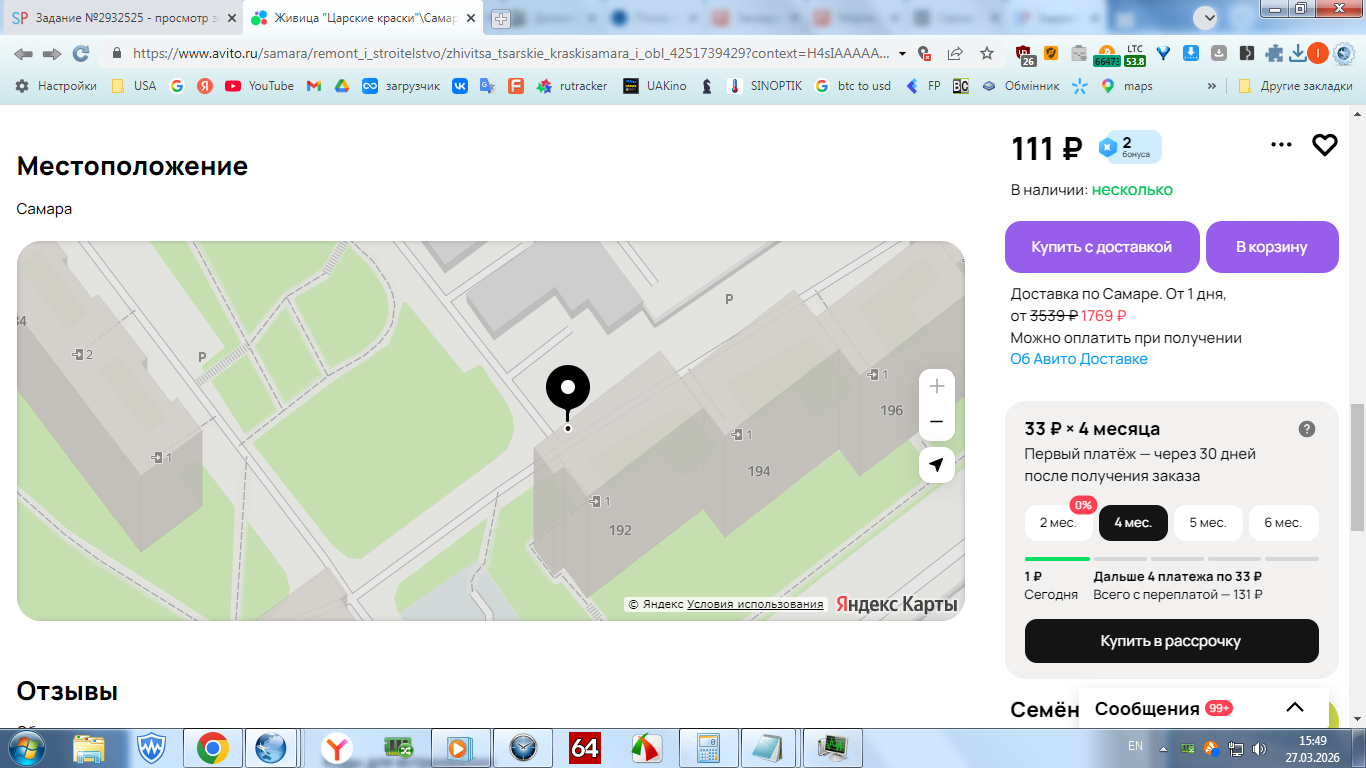Select the 2 мес. installment option
Viewport: 1366px width, 768px height.
(1058, 523)
